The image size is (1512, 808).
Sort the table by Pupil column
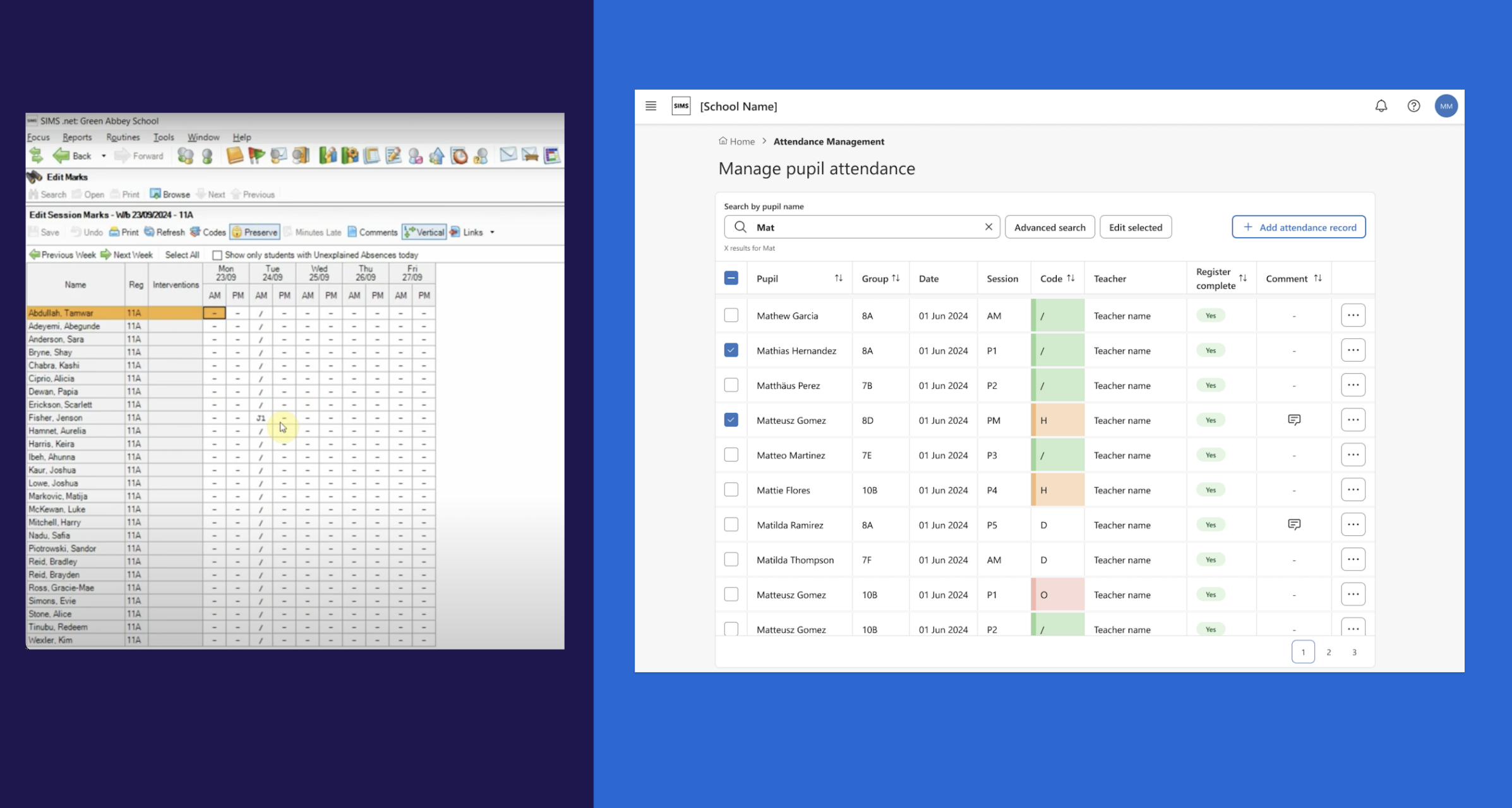(x=838, y=278)
